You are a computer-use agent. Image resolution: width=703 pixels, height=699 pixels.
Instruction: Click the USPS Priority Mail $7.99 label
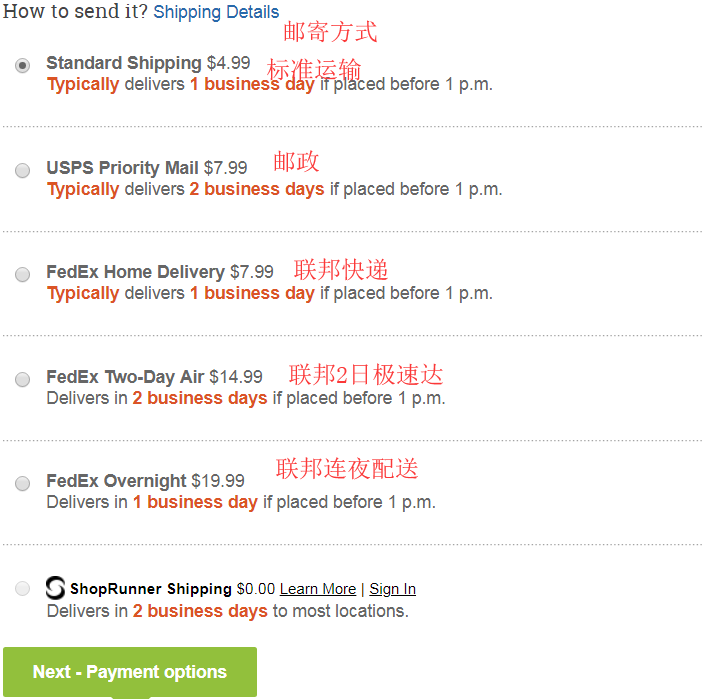coord(146,168)
